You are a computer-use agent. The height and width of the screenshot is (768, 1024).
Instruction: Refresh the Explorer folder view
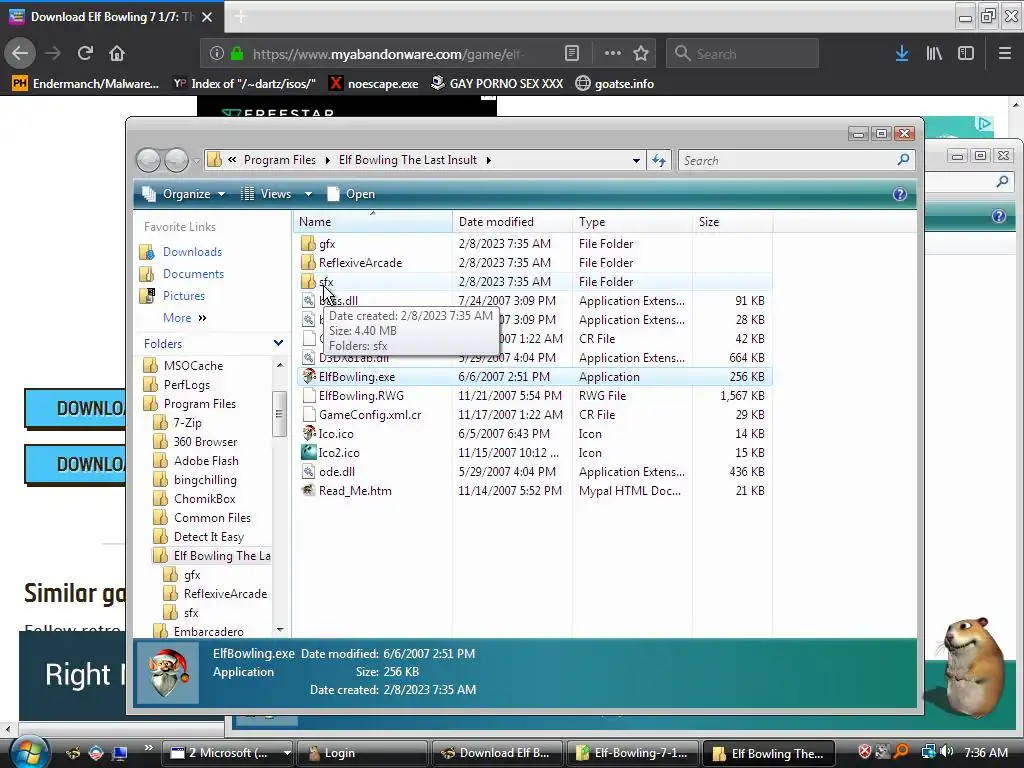point(659,160)
